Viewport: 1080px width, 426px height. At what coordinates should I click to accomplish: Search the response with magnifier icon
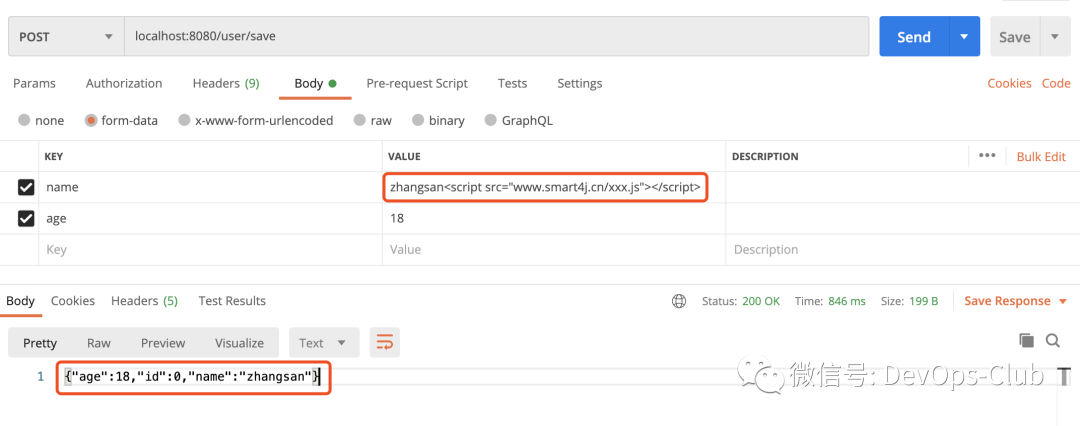[1052, 340]
